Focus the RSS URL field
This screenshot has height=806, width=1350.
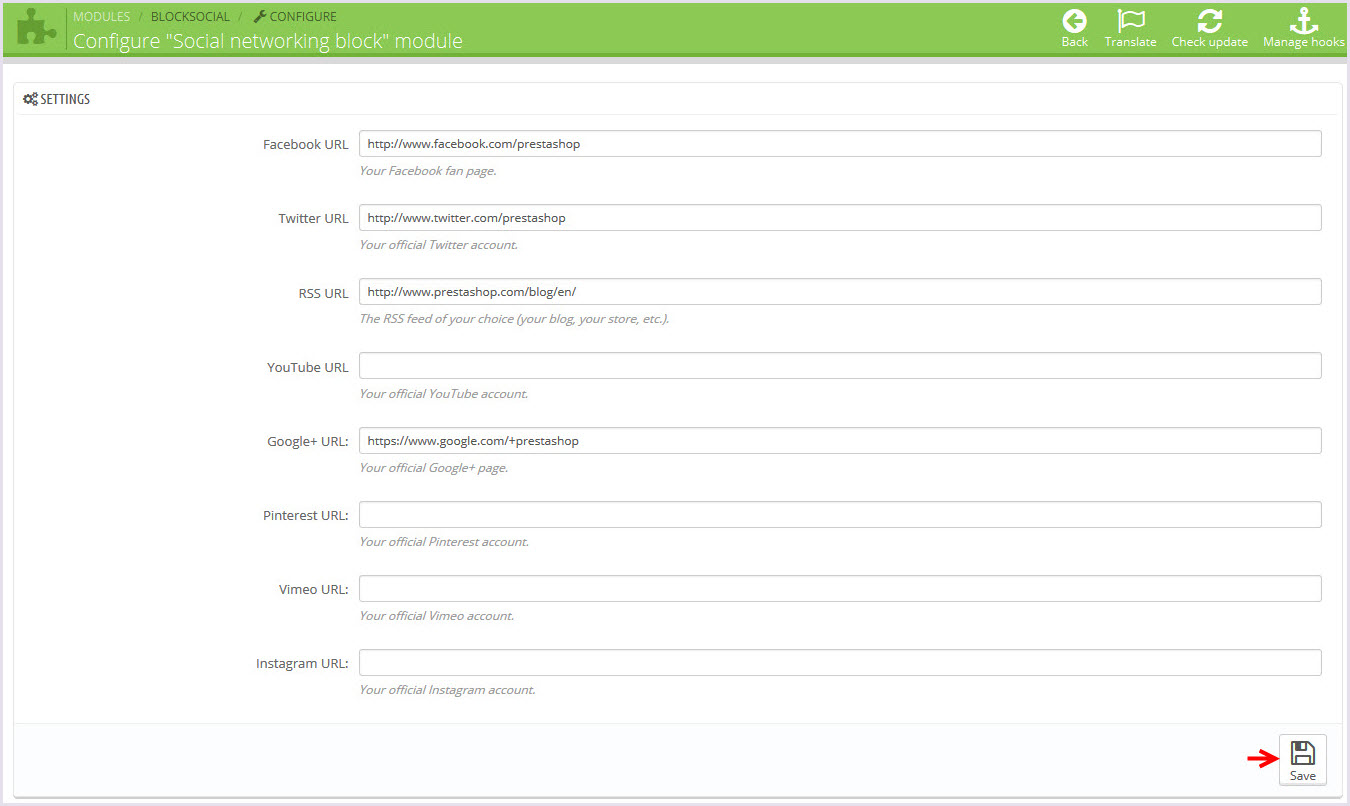pyautogui.click(x=840, y=292)
